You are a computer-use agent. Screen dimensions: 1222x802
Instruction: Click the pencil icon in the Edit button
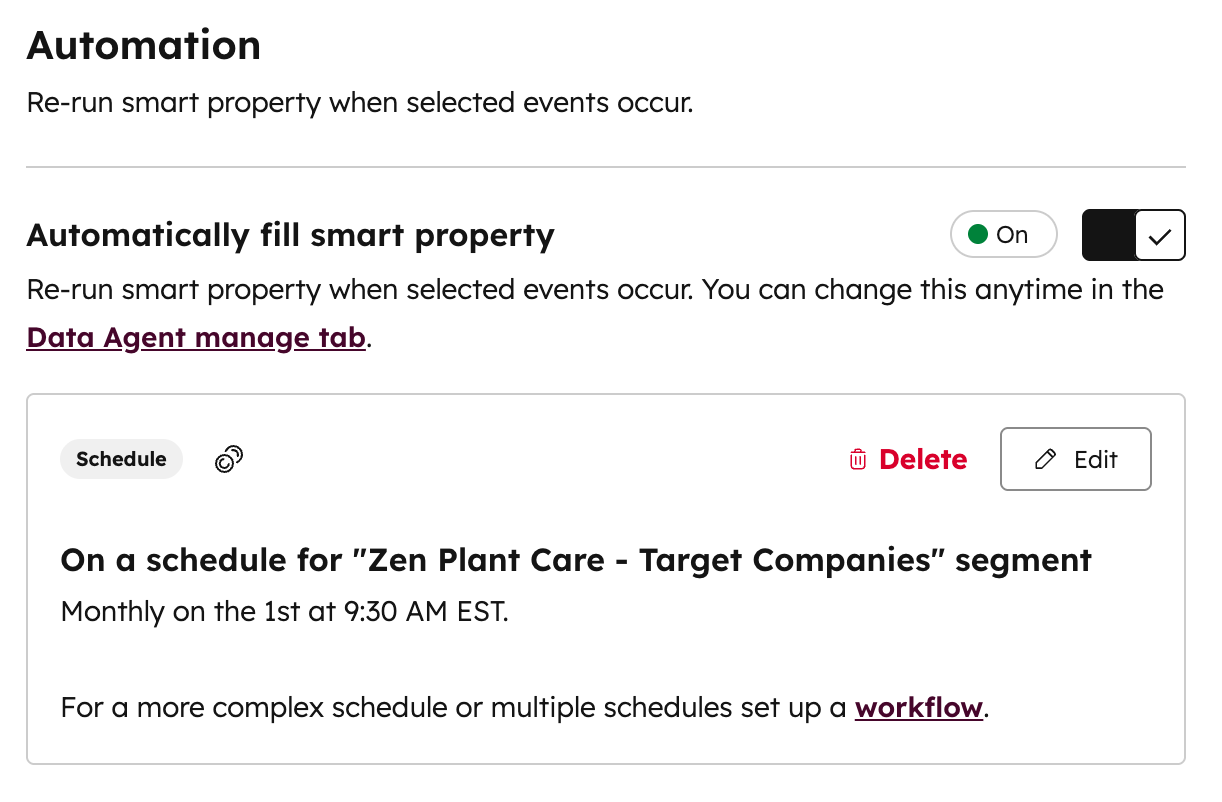1046,460
